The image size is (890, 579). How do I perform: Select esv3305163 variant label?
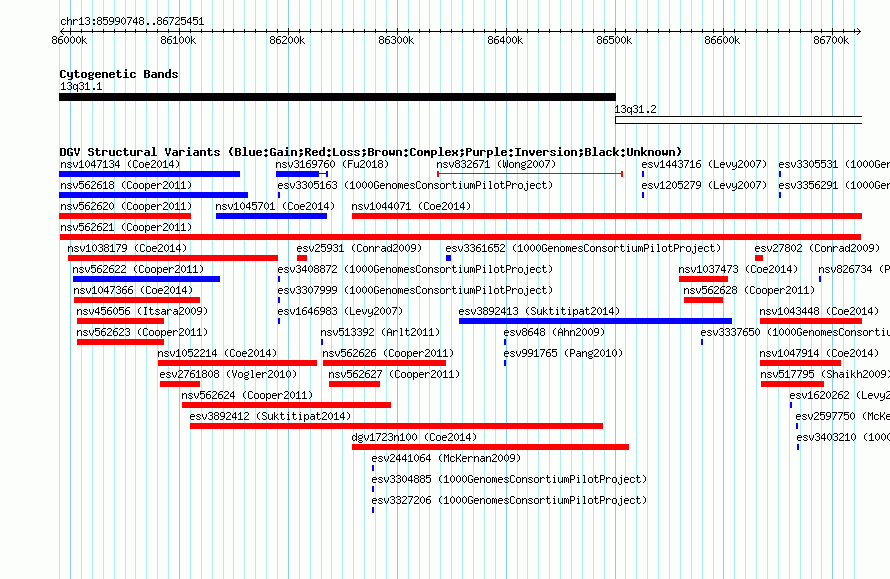point(415,185)
